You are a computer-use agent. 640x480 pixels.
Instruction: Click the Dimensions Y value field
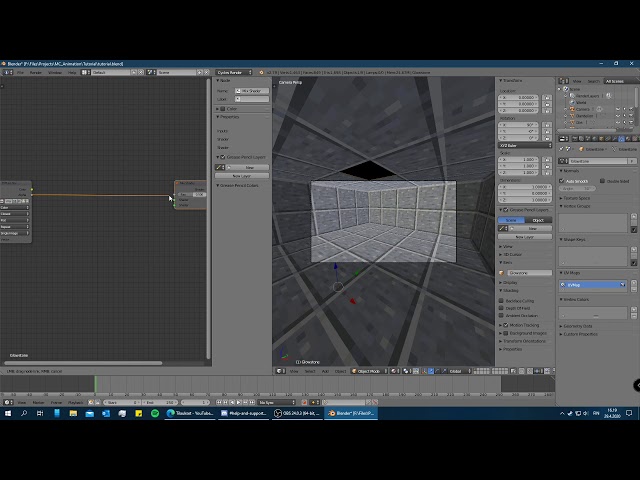tap(525, 193)
